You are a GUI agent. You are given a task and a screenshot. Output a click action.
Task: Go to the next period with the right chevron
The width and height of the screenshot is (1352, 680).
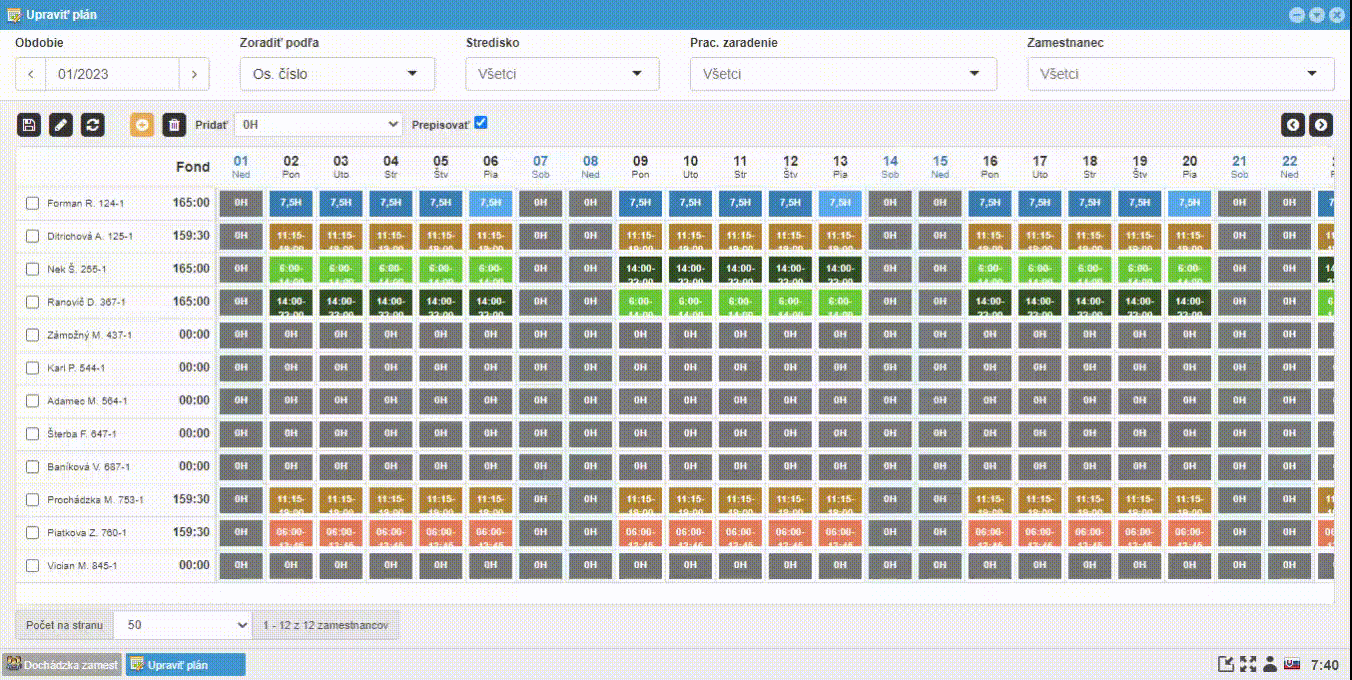[x=194, y=74]
